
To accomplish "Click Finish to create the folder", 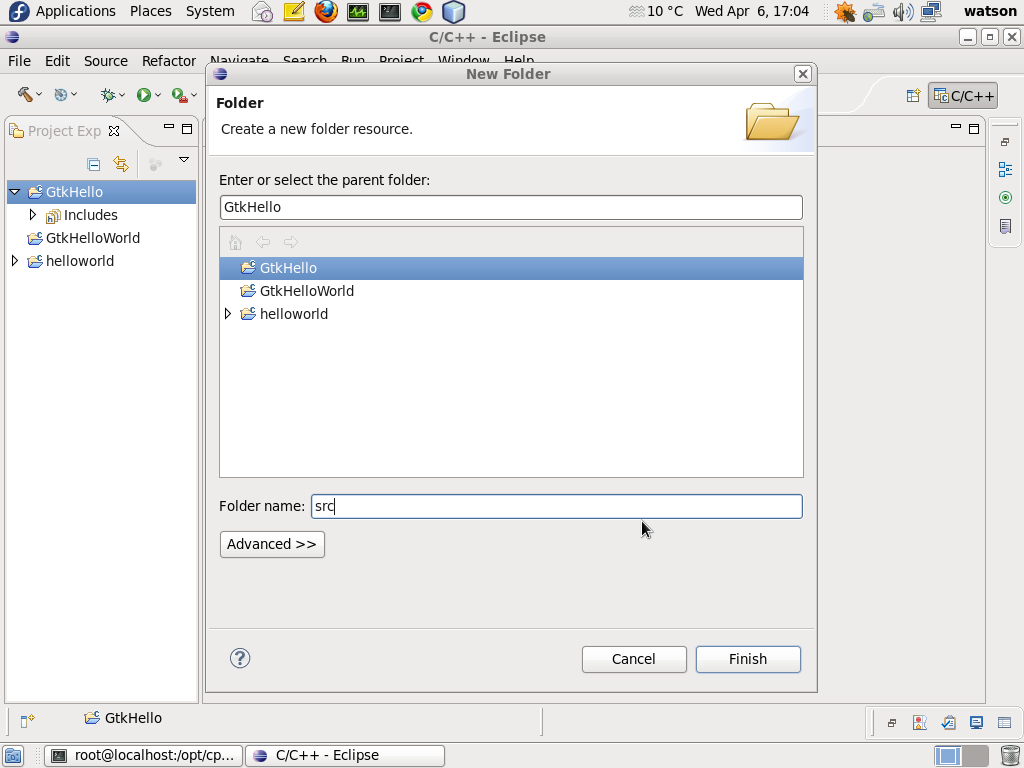I will coord(748,660).
